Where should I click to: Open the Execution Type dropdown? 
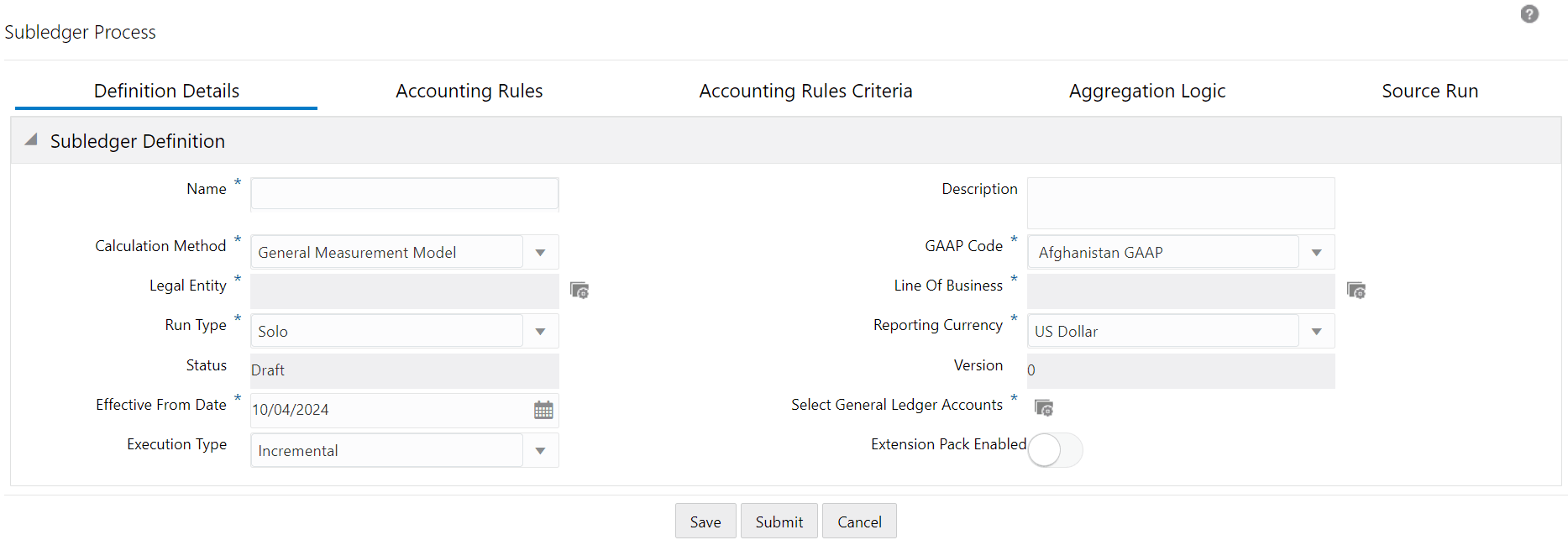click(x=541, y=451)
